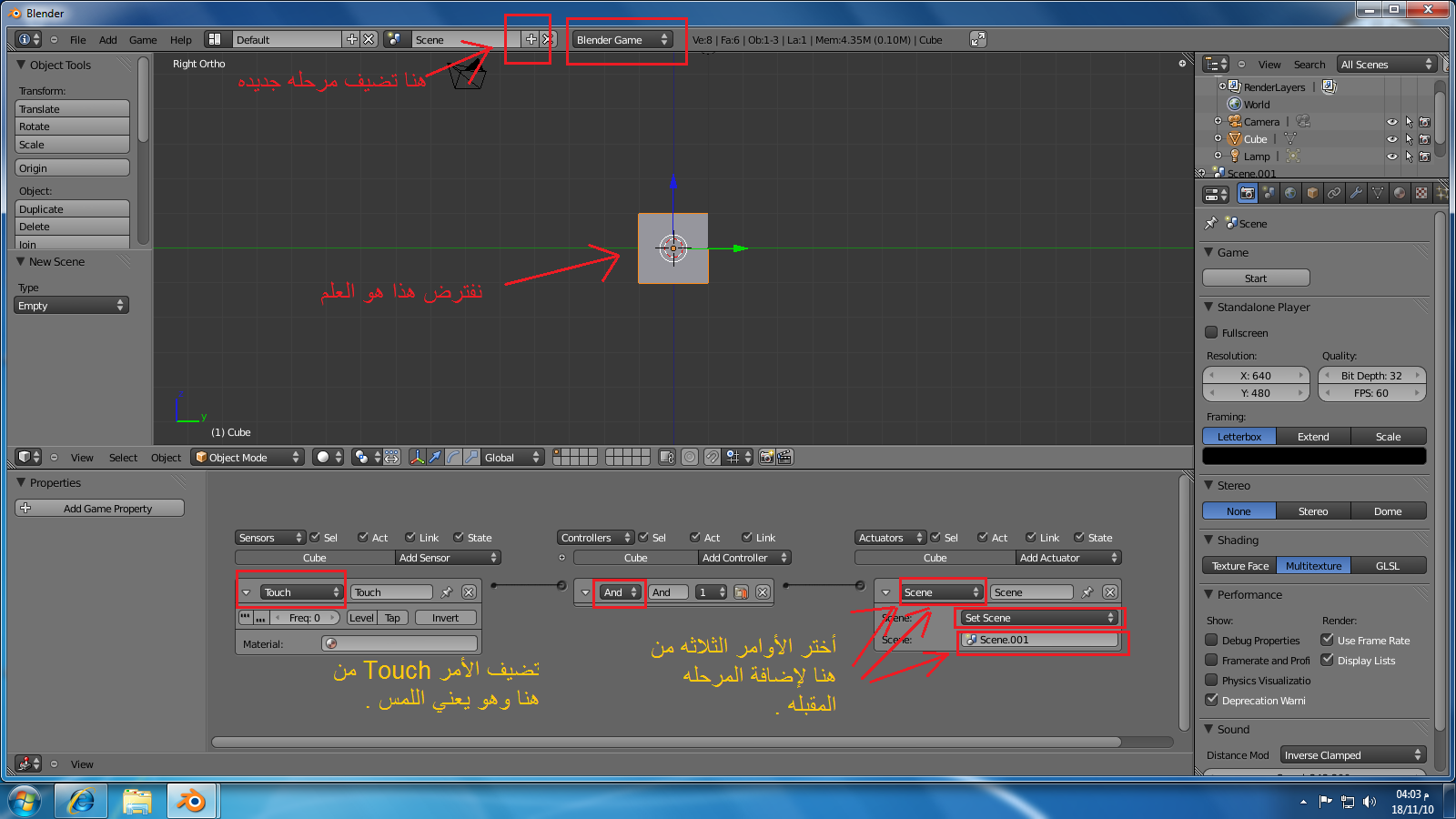Click the Bit Depth 32 slider field

[1371, 376]
